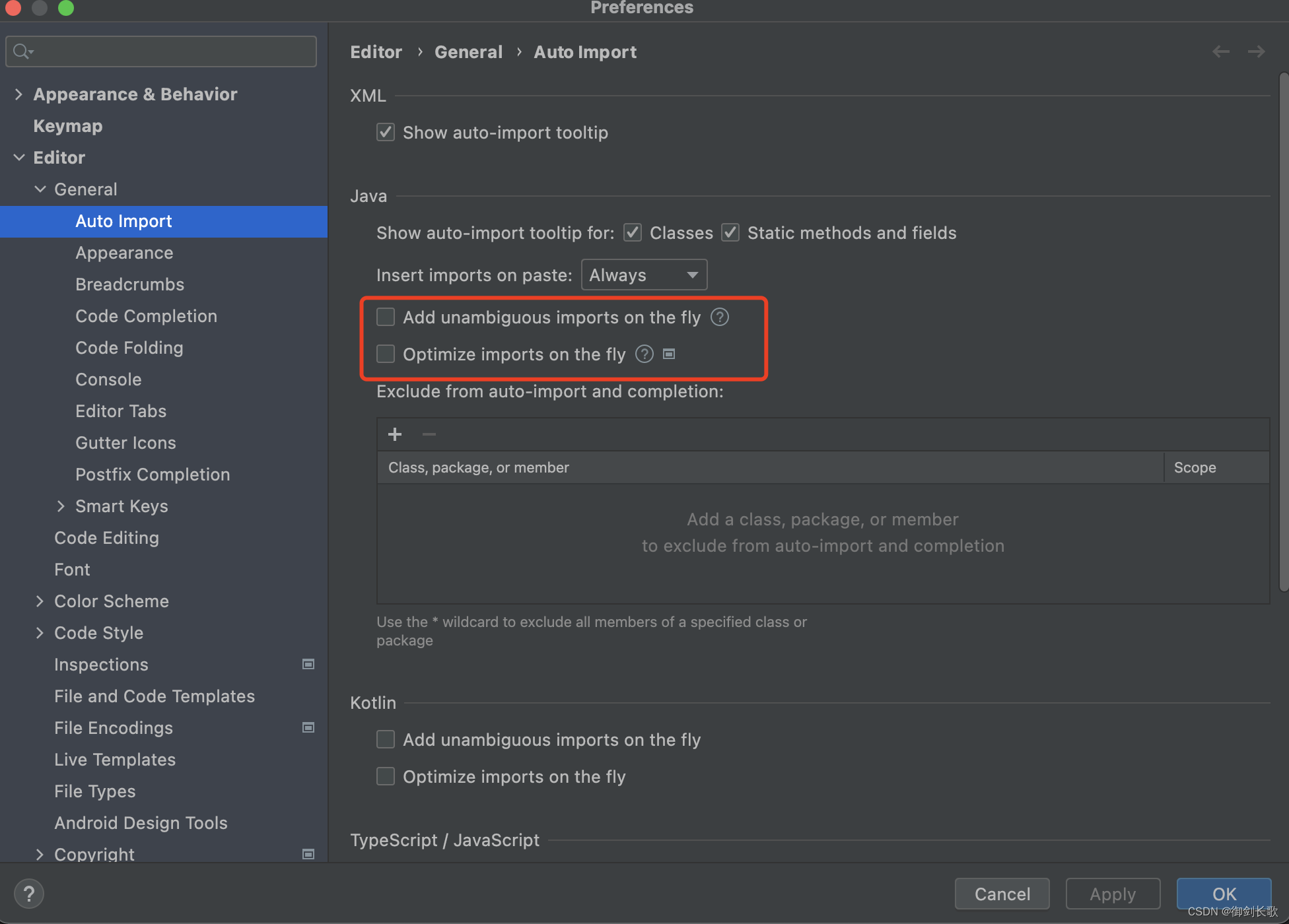Toggle Static methods and fields checkbox

[x=730, y=233]
